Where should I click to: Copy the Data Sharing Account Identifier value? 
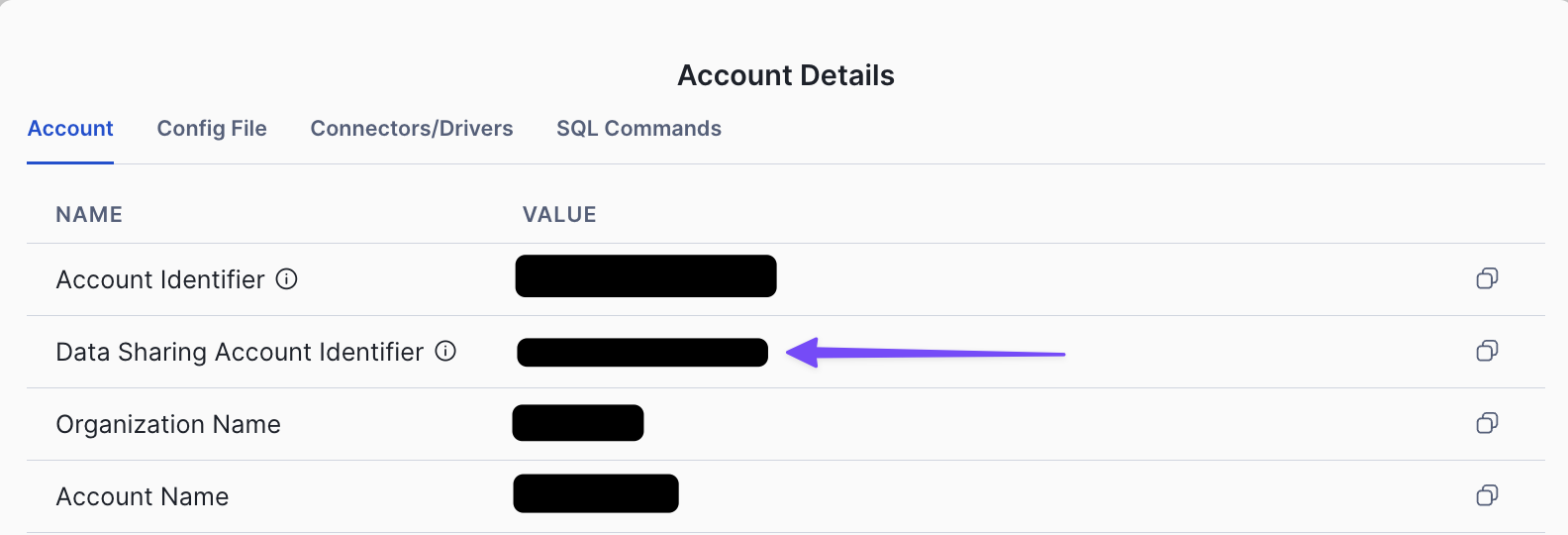(x=1487, y=351)
